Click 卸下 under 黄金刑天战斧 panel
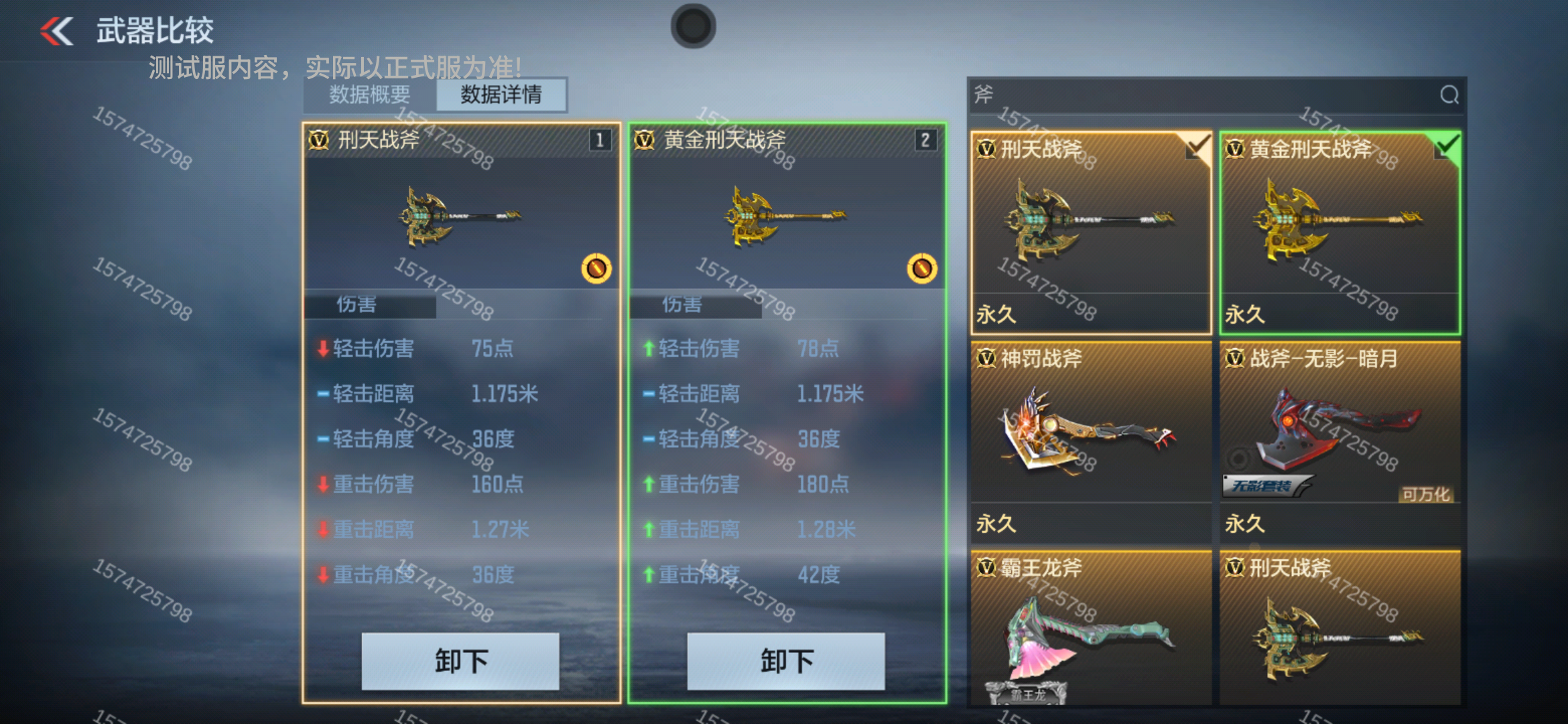Viewport: 1568px width, 724px height. coord(786,661)
